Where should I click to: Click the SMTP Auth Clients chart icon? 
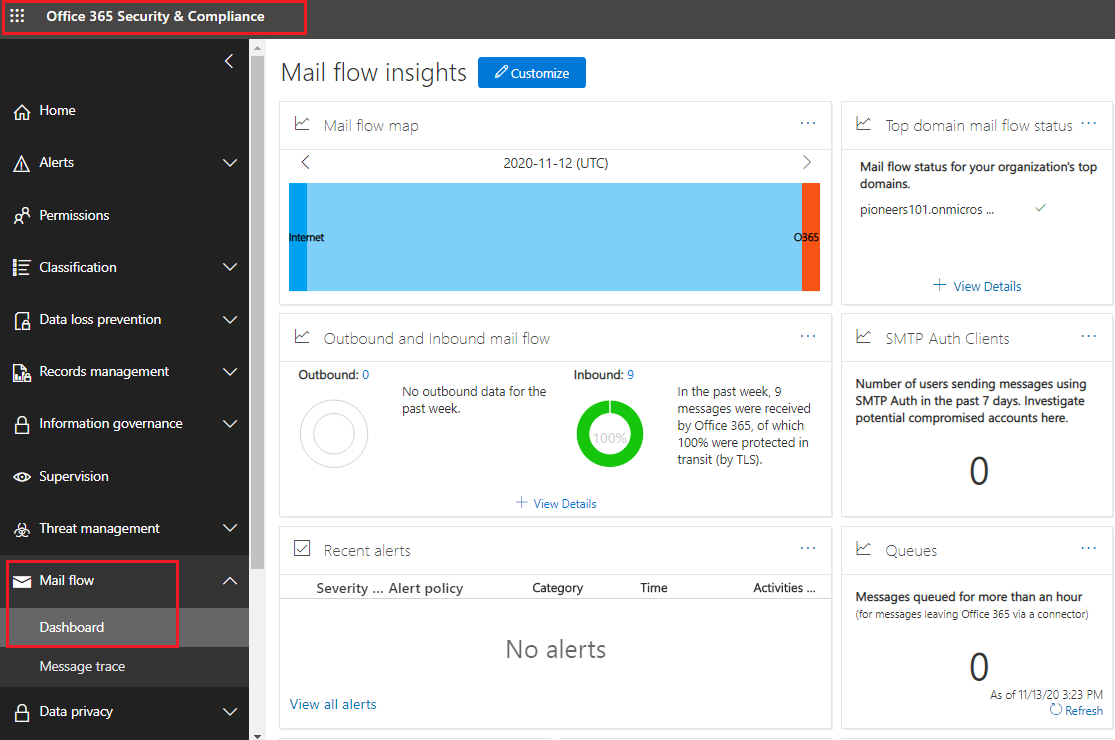point(863,336)
